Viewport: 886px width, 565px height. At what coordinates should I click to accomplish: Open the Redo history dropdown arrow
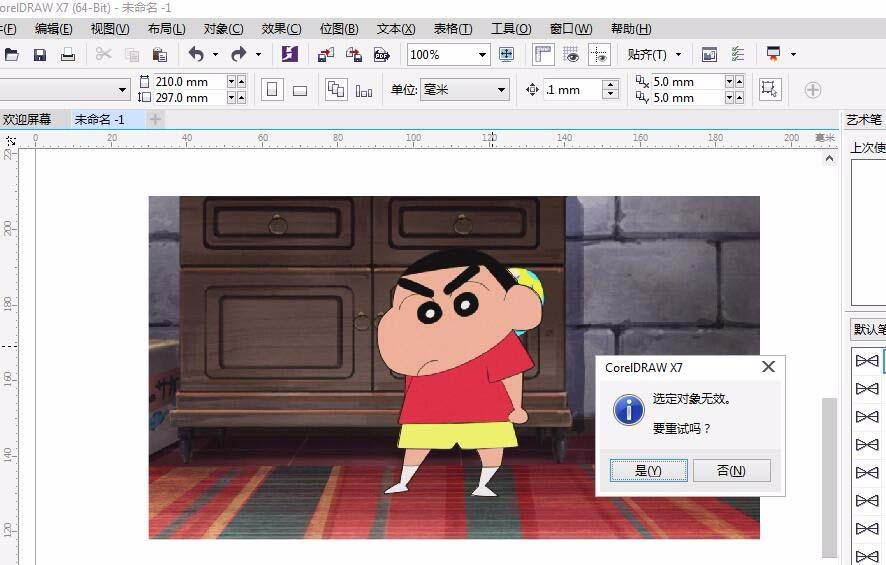click(258, 55)
